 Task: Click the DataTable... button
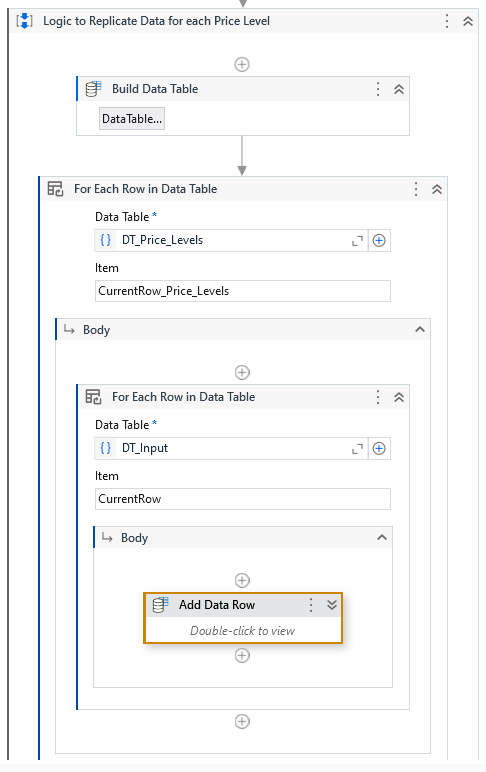coord(132,119)
